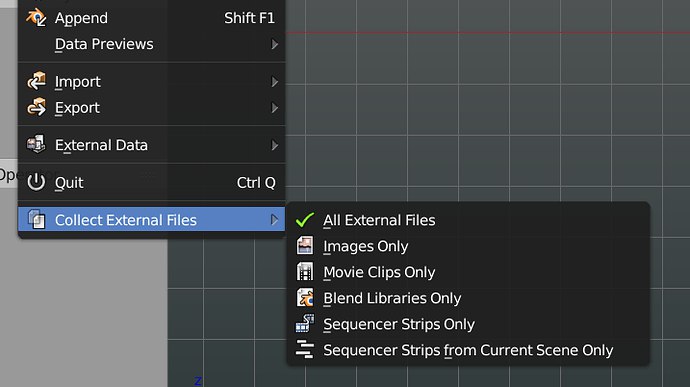Image resolution: width=690 pixels, height=387 pixels.
Task: Click the Import arrow icon
Action: click(36, 81)
